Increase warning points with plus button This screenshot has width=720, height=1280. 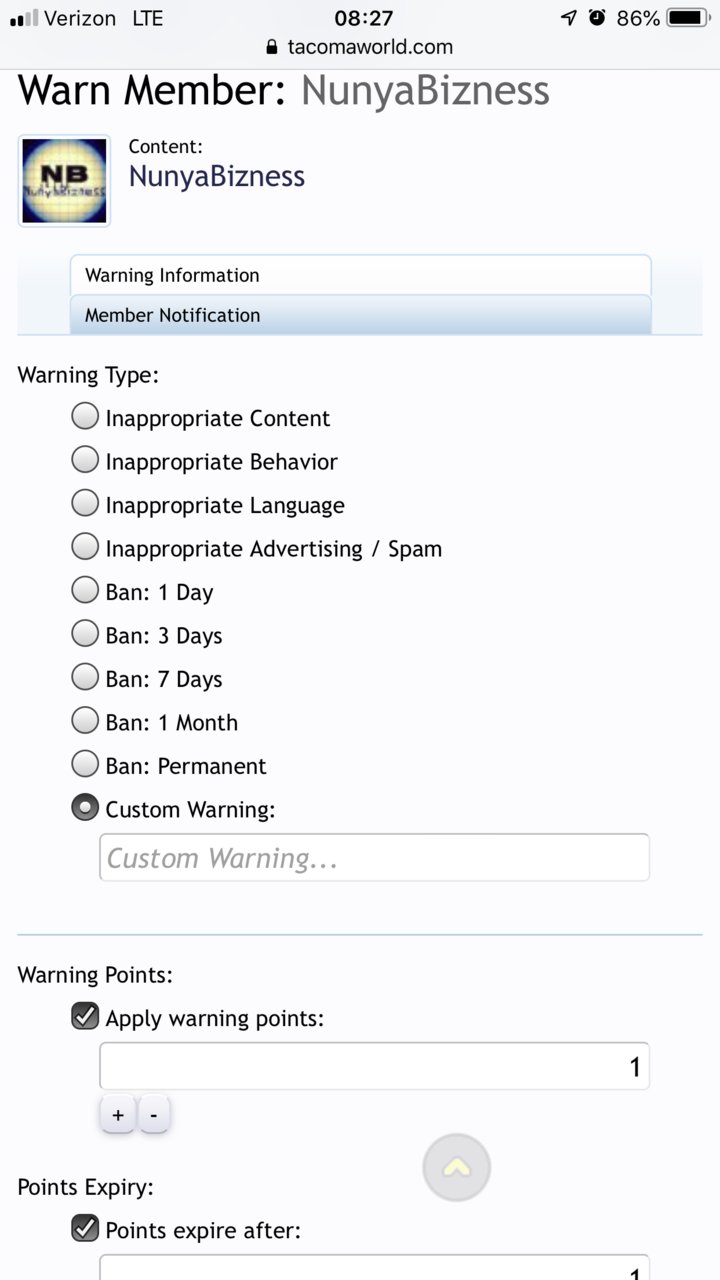tap(118, 1115)
